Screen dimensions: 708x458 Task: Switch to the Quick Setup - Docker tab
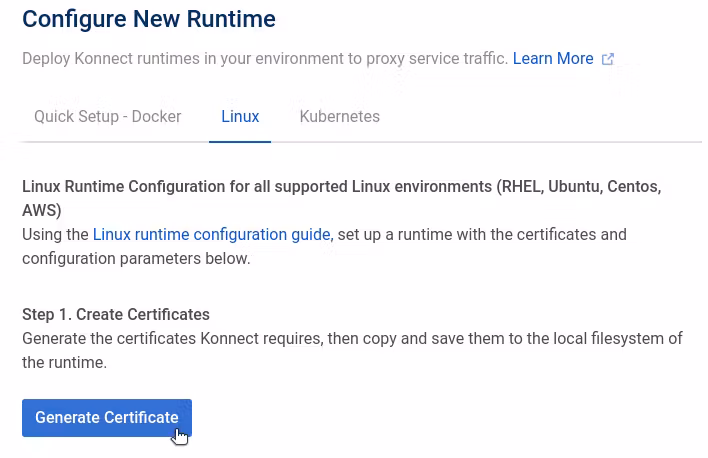coord(108,117)
